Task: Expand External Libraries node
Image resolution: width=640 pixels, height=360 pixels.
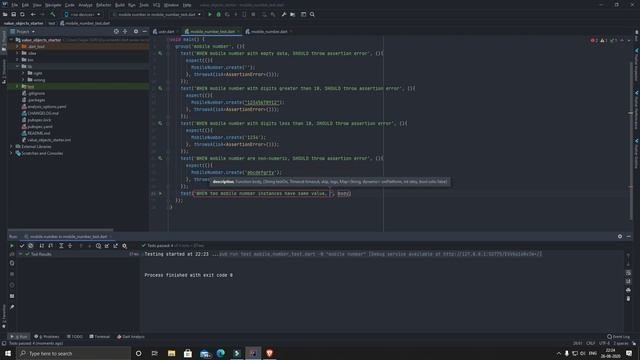Action: [11, 147]
